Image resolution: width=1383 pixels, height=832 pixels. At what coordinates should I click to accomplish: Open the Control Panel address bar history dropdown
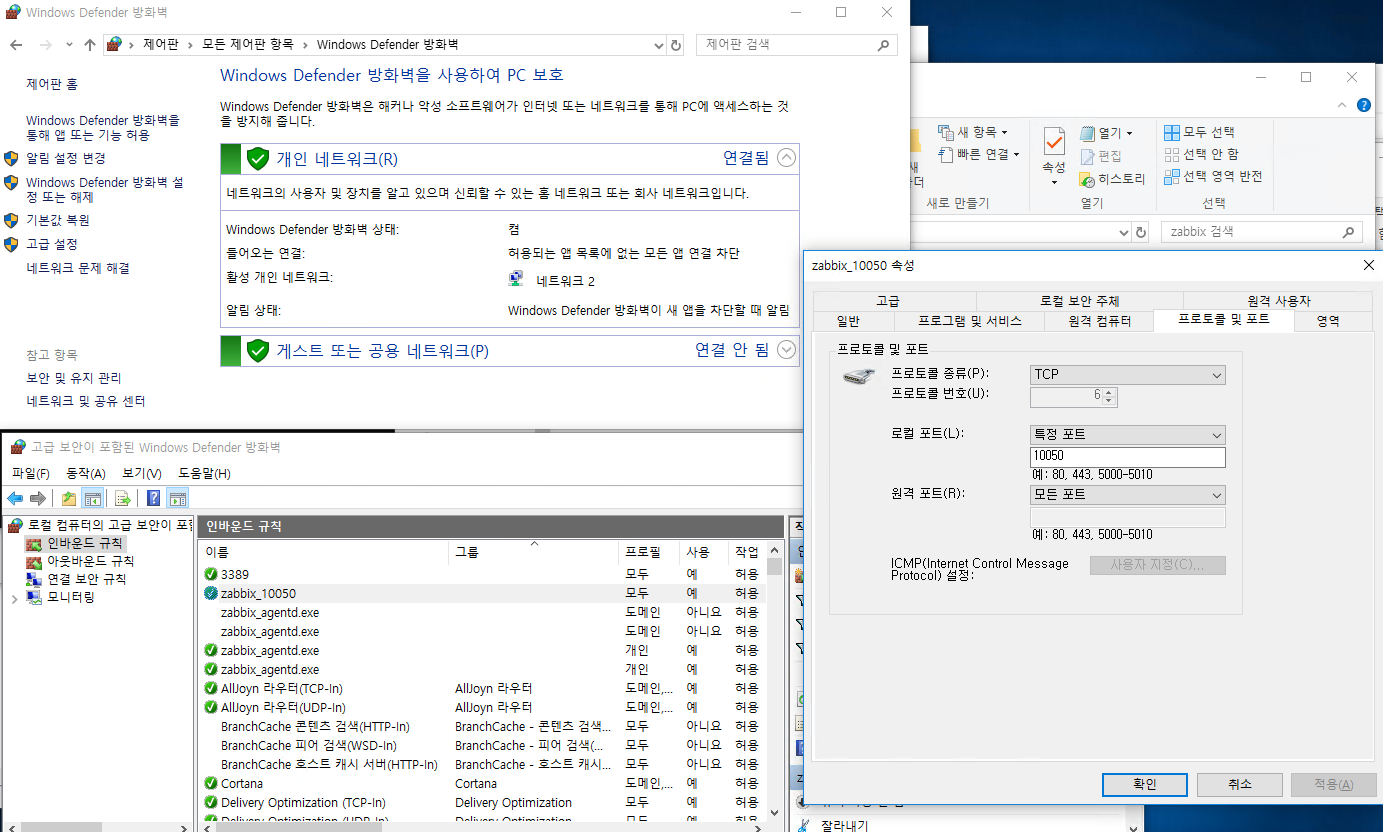click(x=658, y=45)
